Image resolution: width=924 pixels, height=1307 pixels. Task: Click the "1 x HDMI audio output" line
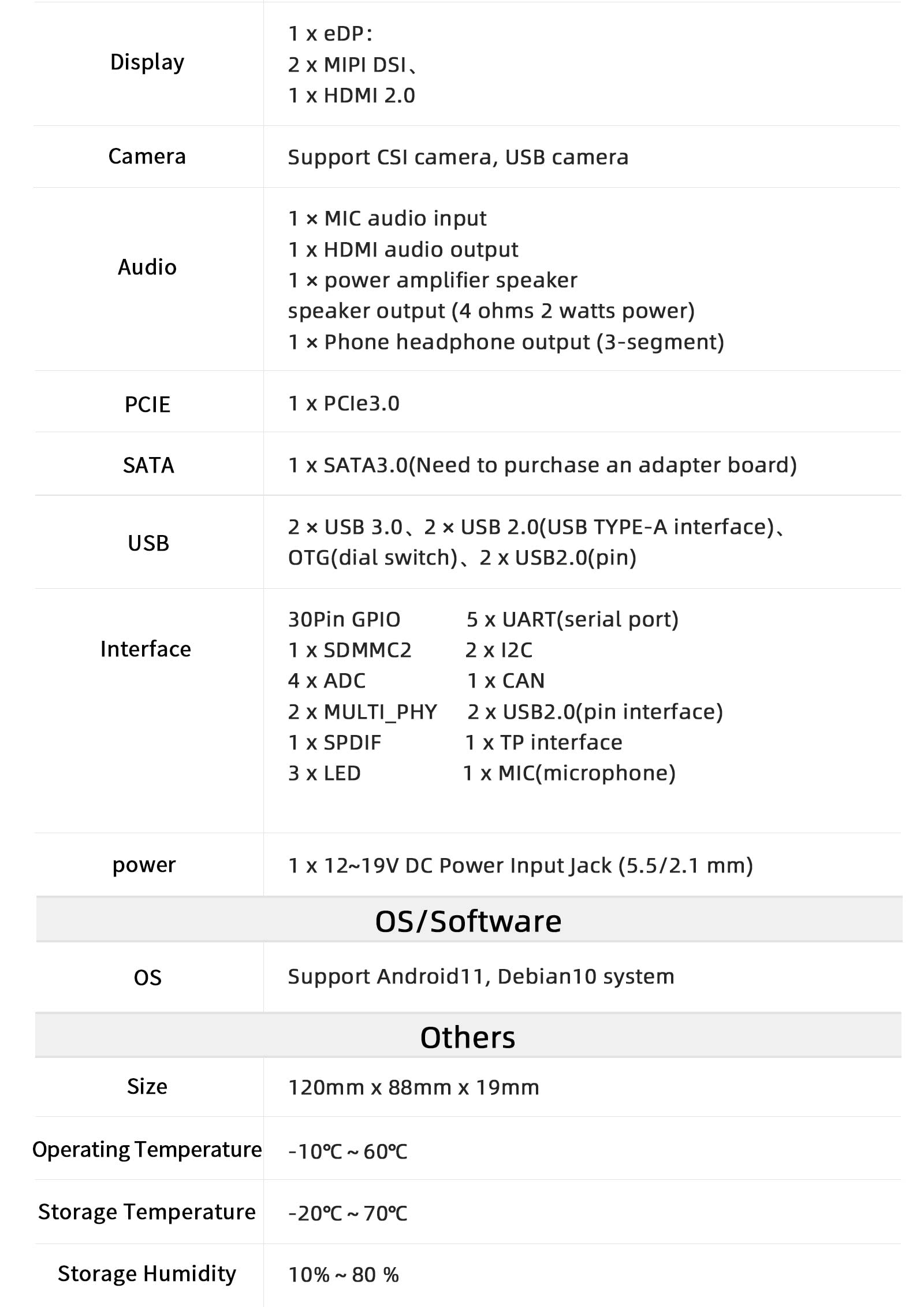403,250
